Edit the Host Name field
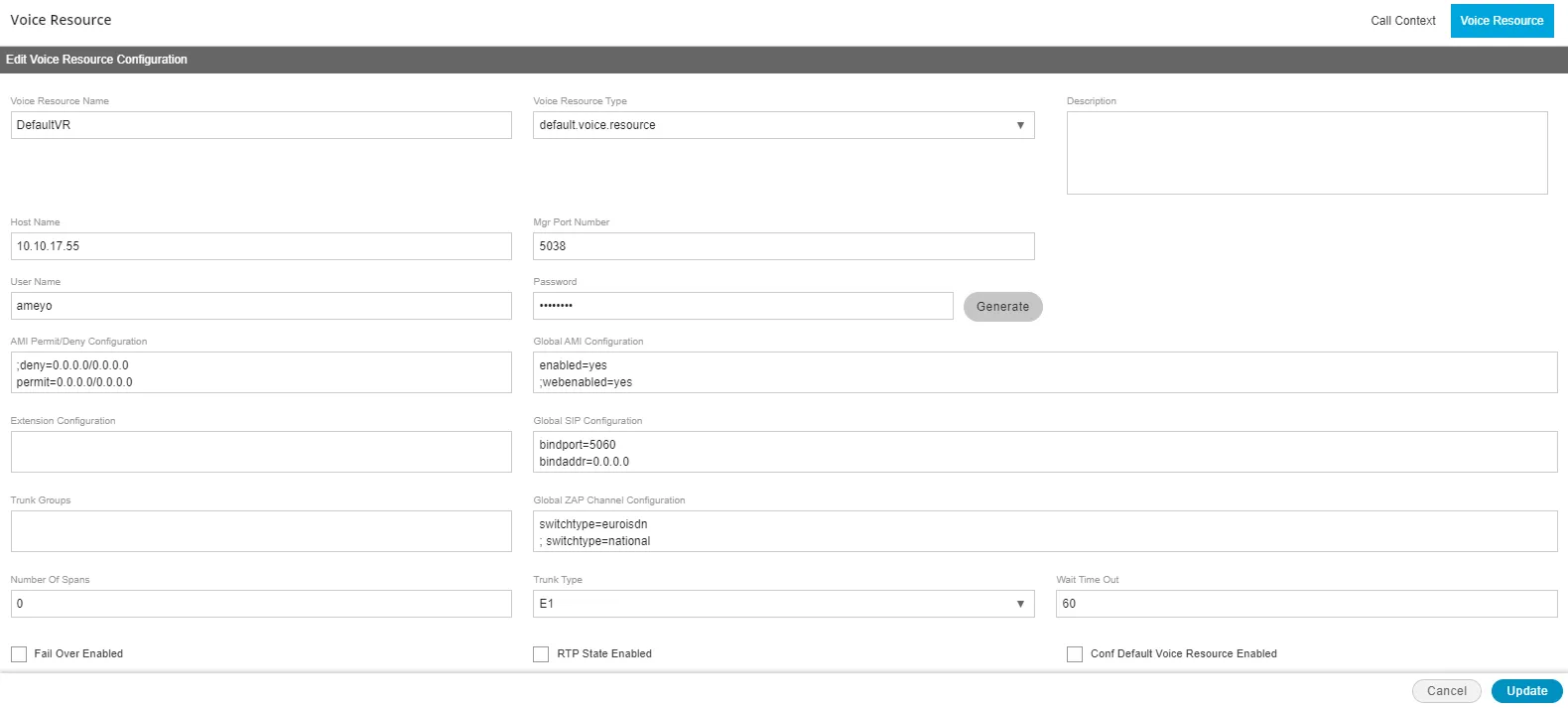Image resolution: width=1568 pixels, height=708 pixels. 261,246
